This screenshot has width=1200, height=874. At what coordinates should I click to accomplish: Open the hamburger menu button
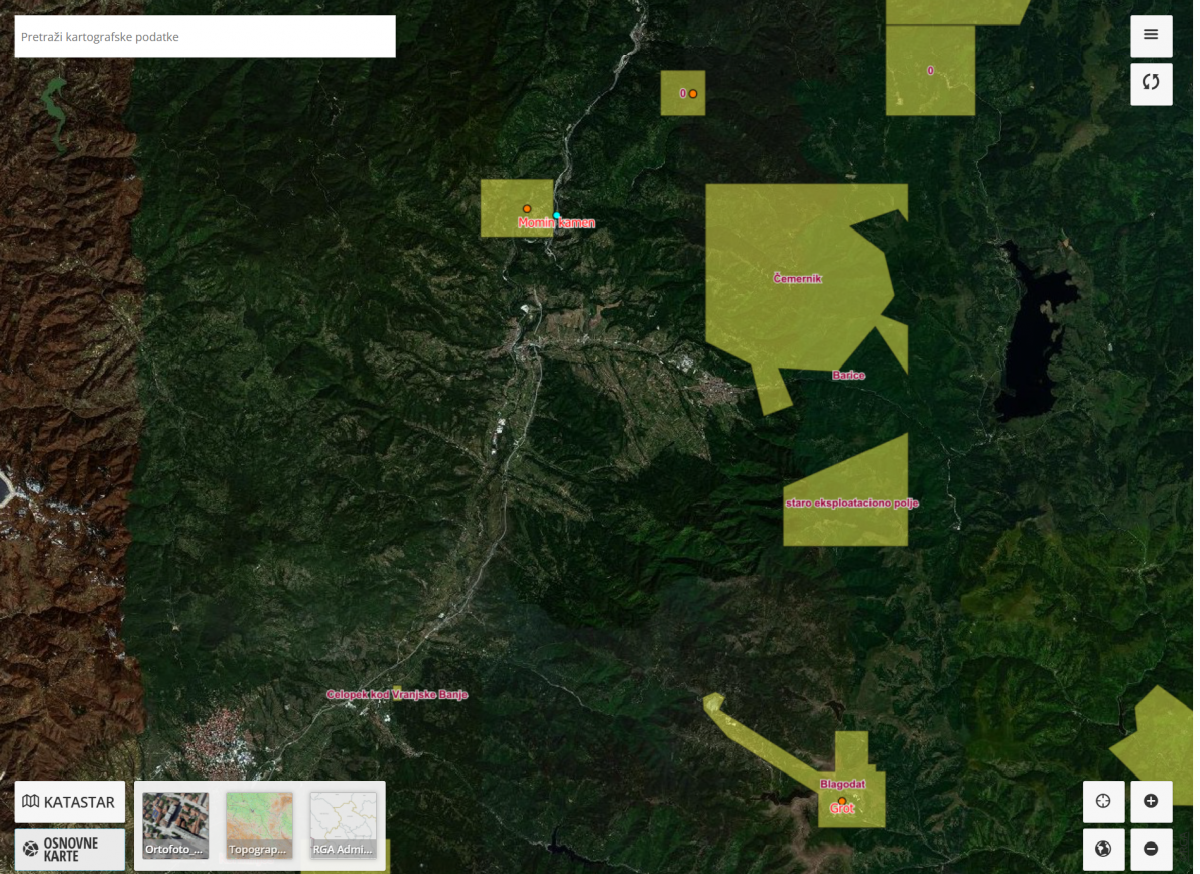point(1151,35)
